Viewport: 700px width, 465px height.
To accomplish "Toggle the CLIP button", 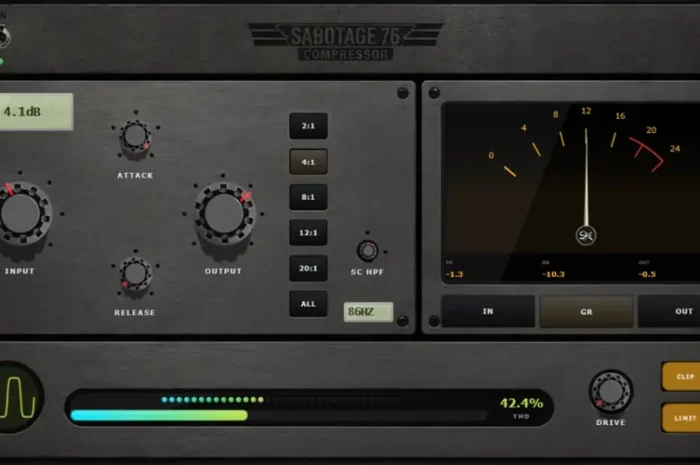I will coord(681,377).
